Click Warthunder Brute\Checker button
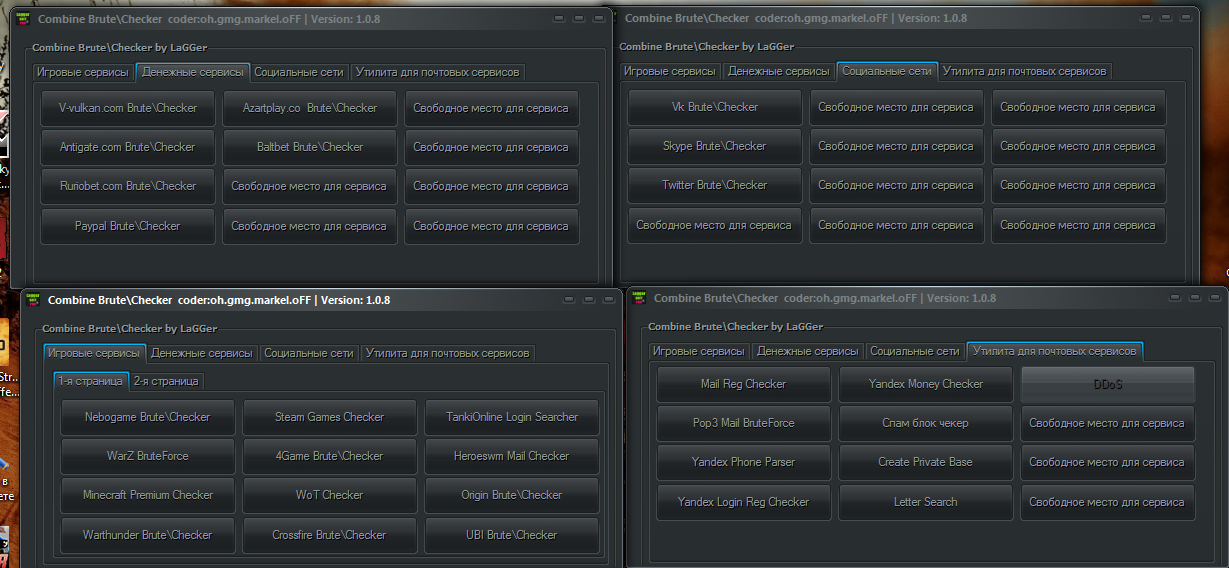Image resolution: width=1229 pixels, height=568 pixels. pos(148,535)
